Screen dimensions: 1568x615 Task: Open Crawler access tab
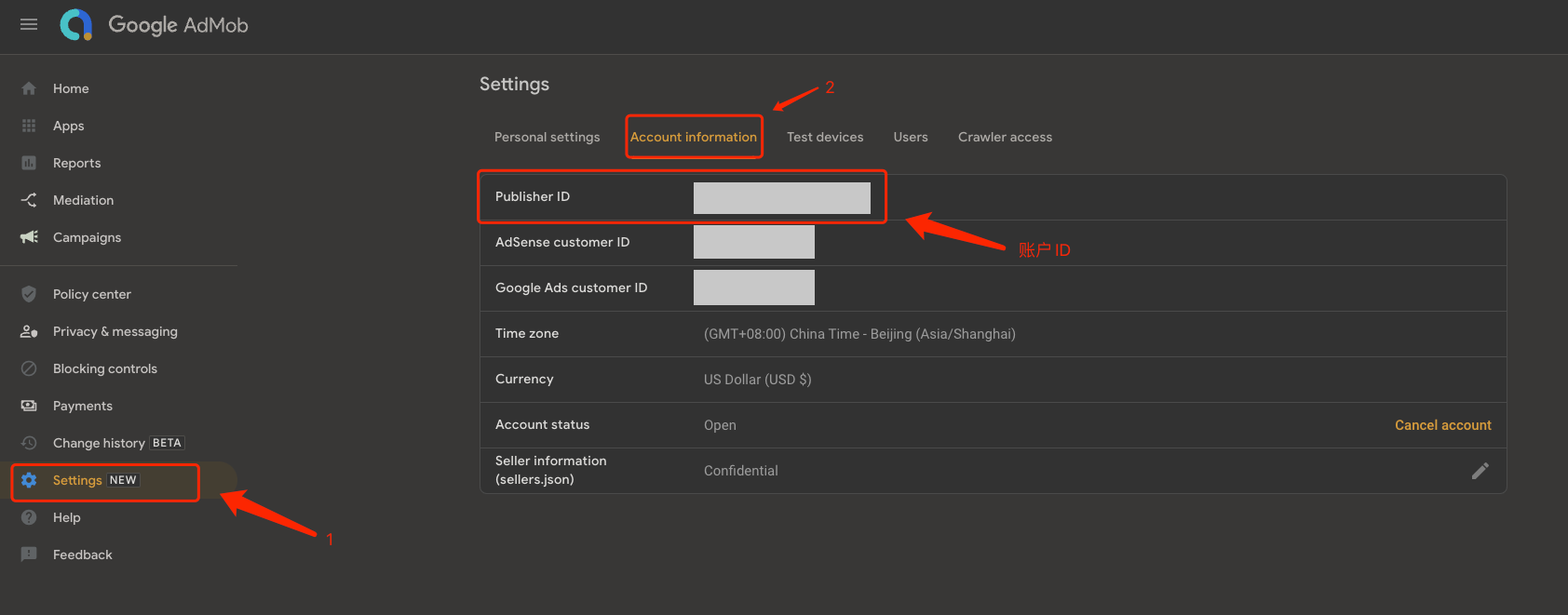(1005, 137)
